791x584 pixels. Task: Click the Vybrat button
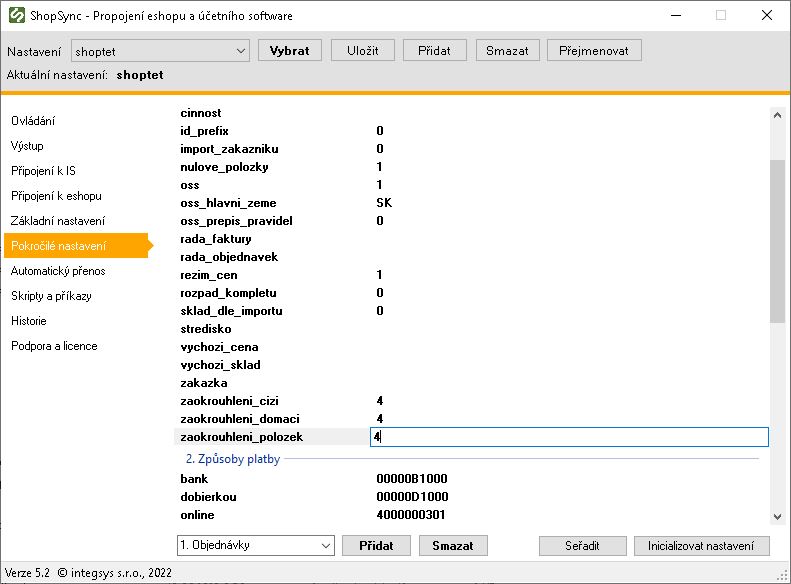(290, 50)
